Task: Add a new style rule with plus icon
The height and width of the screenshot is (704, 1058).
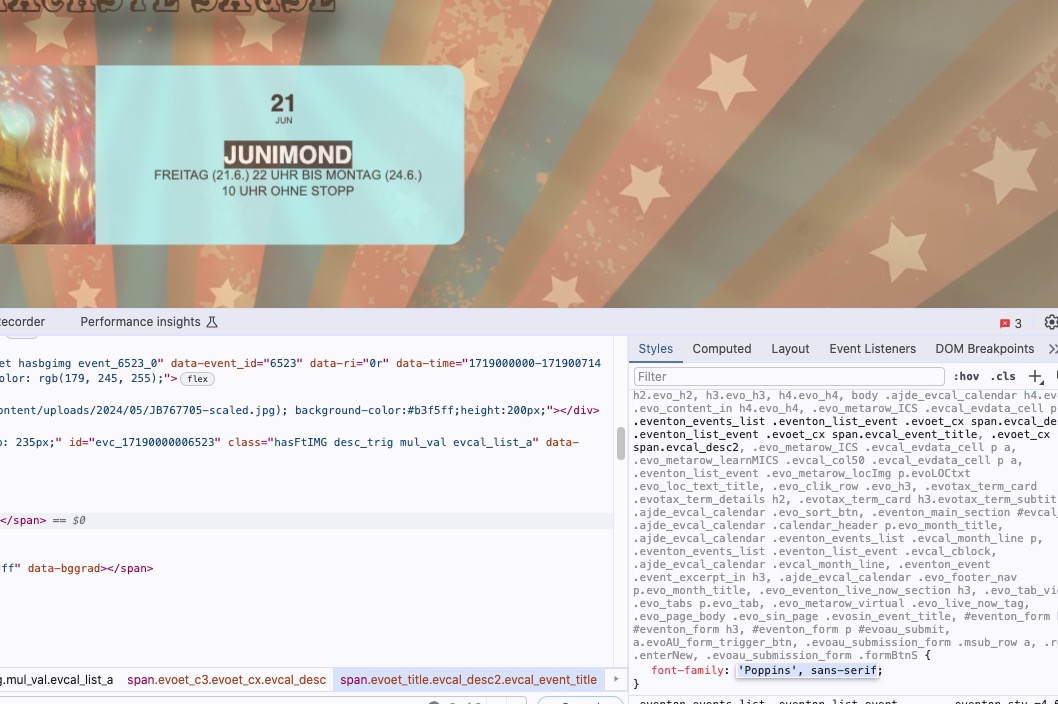Action: pyautogui.click(x=1035, y=377)
